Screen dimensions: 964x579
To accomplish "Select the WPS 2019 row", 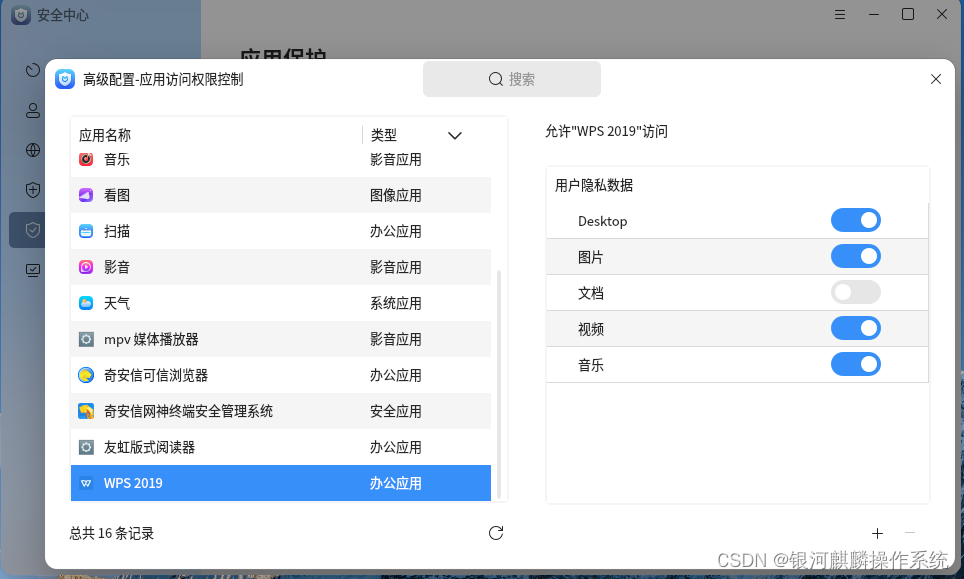I will click(x=281, y=483).
